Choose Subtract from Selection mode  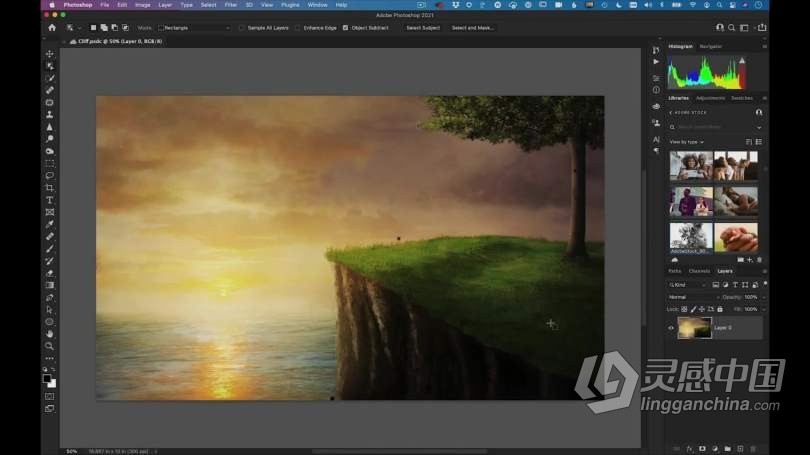pyautogui.click(x=115, y=28)
